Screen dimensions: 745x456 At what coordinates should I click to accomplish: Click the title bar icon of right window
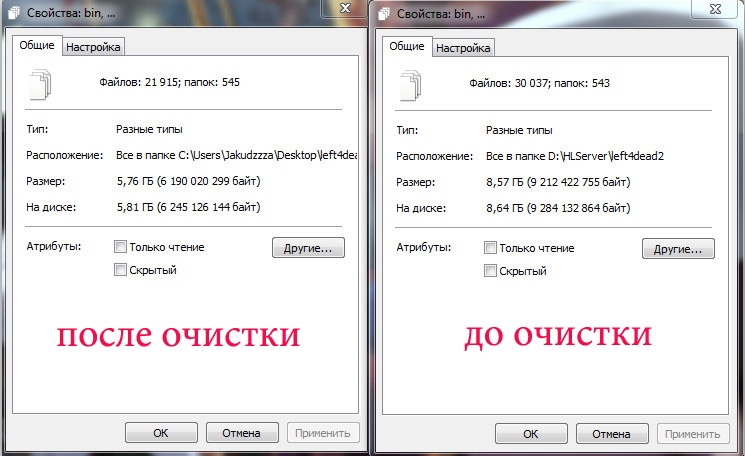(384, 14)
